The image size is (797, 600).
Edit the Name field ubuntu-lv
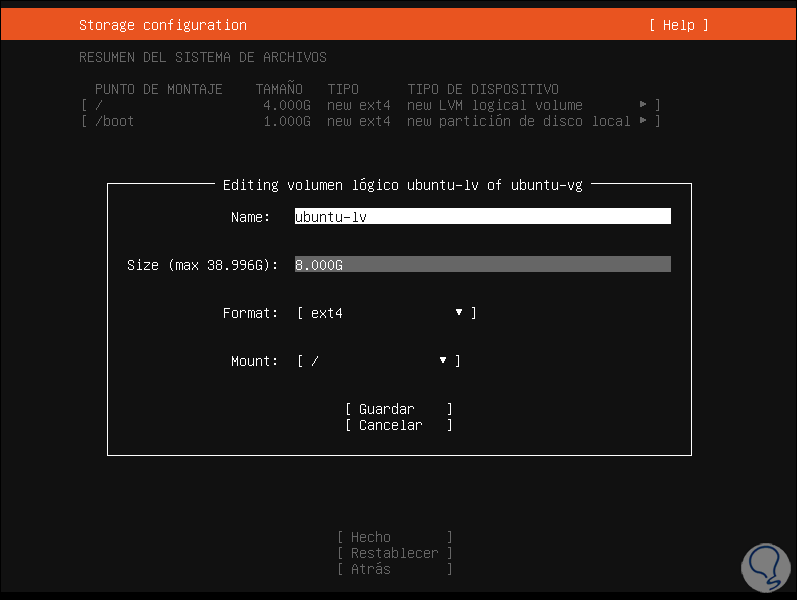tap(482, 216)
